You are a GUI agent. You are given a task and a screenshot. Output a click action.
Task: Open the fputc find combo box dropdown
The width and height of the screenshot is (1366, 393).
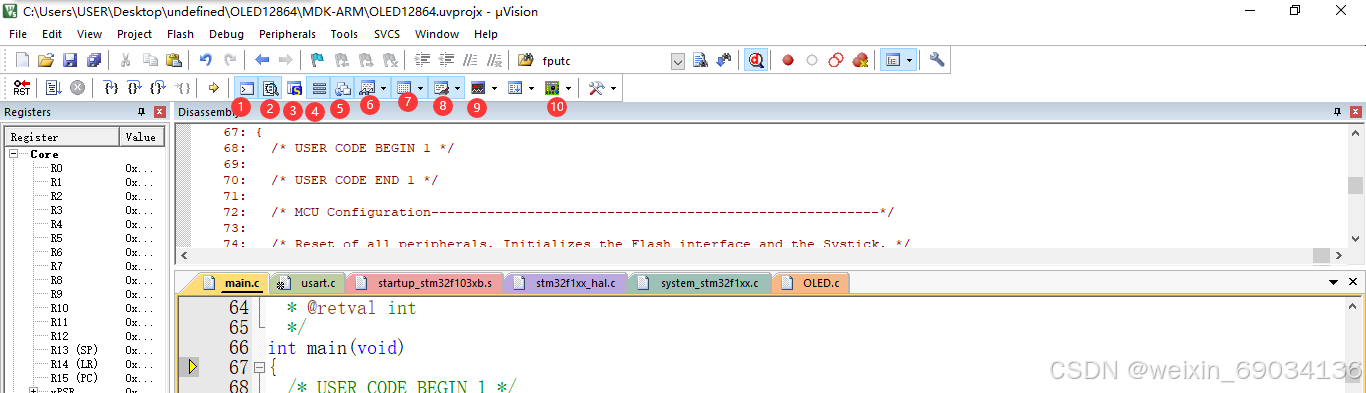pyautogui.click(x=679, y=61)
